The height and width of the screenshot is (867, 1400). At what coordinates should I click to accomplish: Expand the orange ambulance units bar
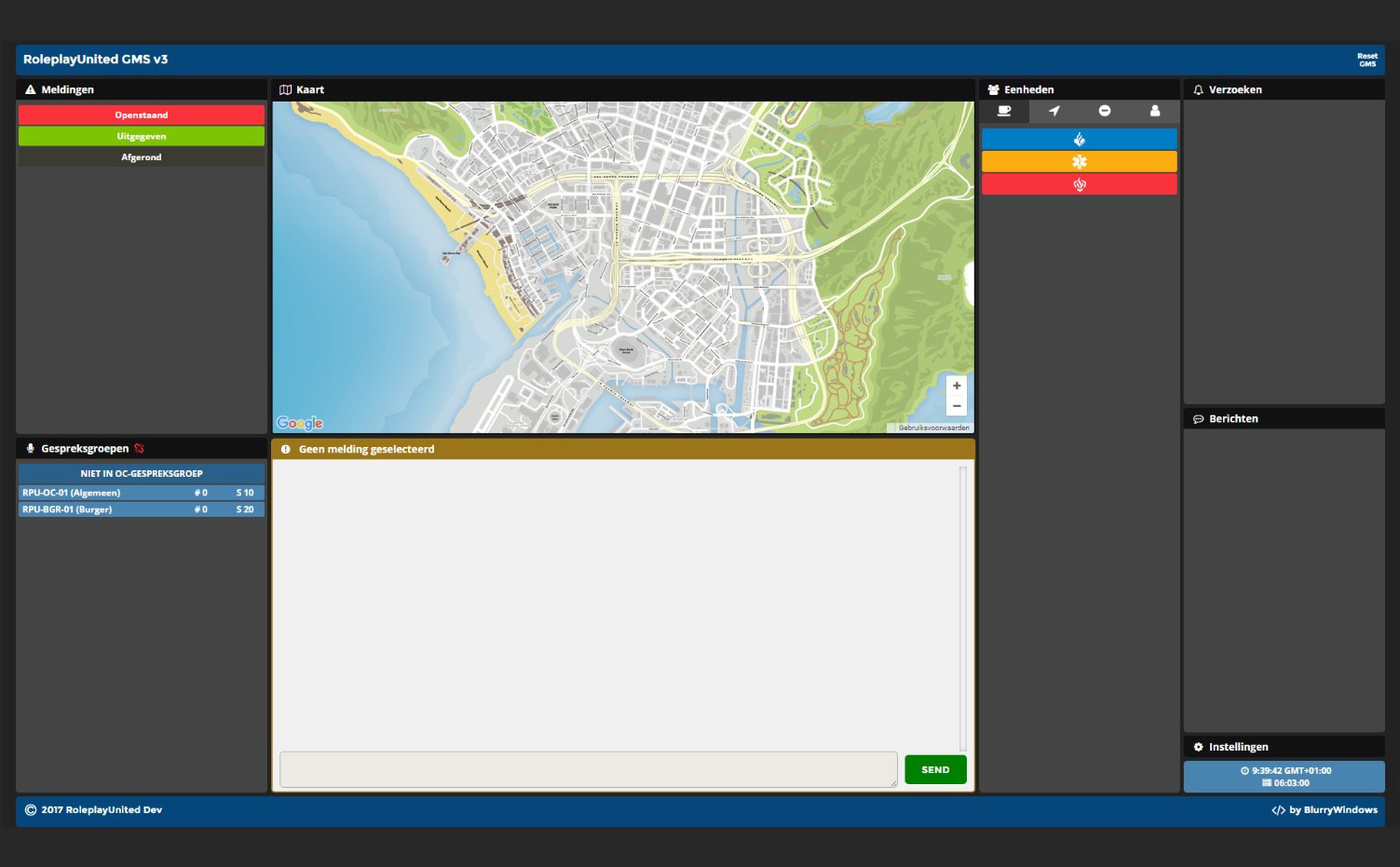tap(1079, 162)
